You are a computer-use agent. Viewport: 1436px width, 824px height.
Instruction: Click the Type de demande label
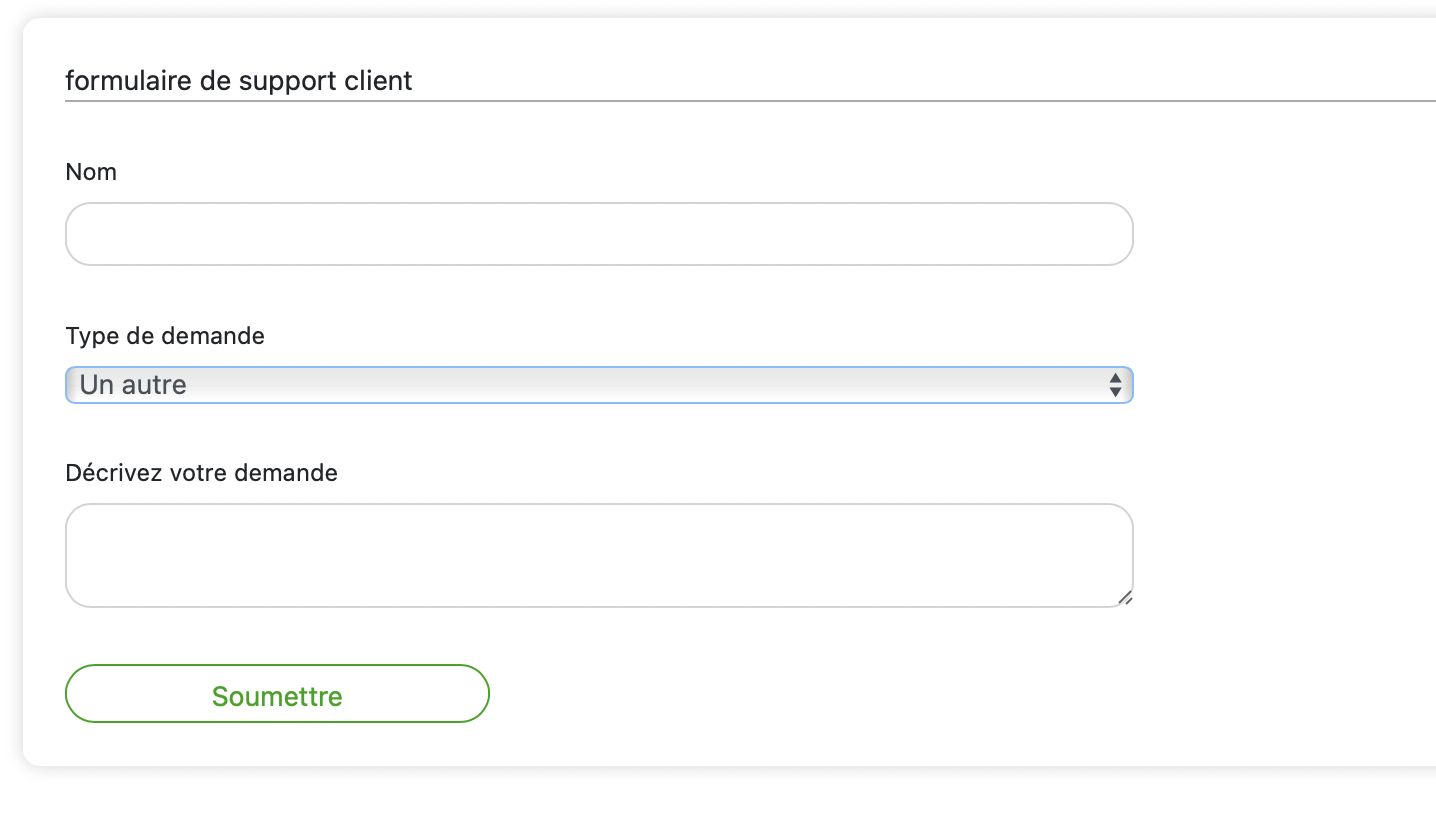click(x=165, y=336)
